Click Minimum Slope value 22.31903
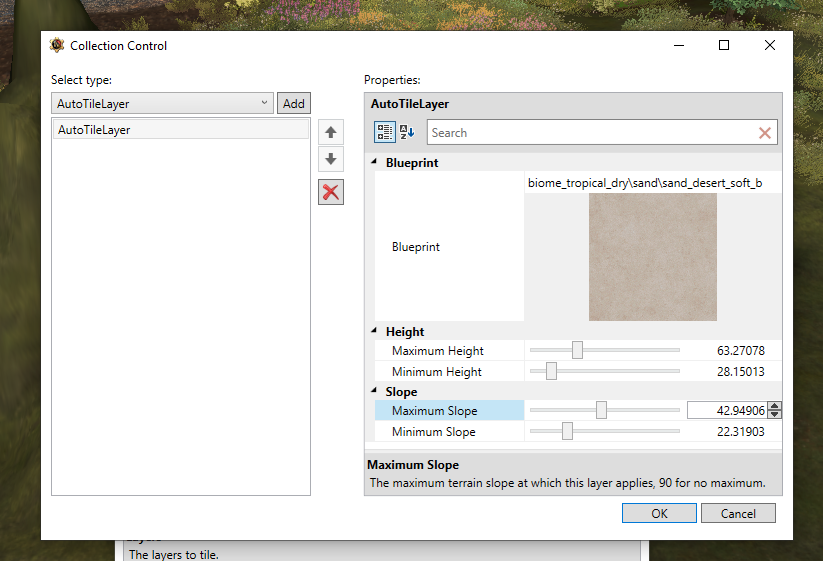823x561 pixels. (x=741, y=432)
